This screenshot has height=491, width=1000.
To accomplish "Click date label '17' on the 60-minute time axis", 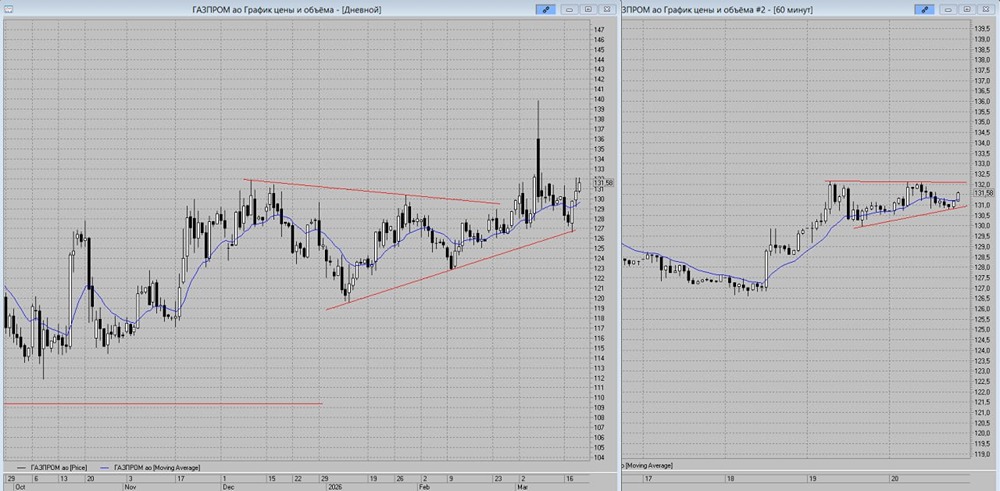I will pos(648,478).
